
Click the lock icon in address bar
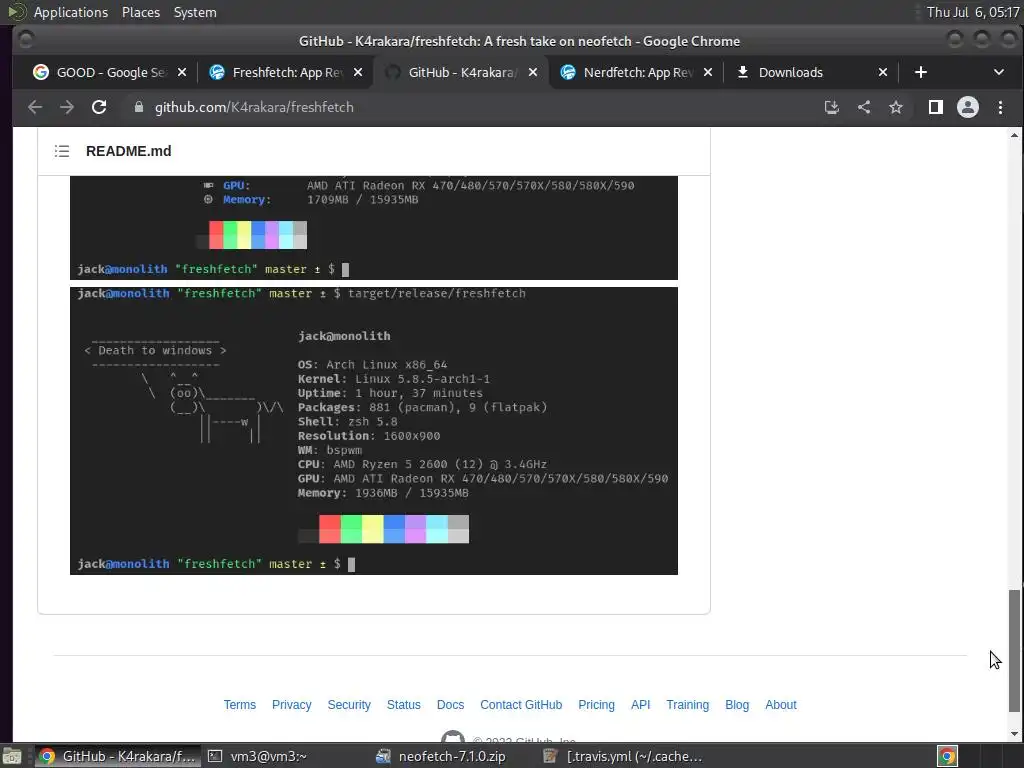point(138,107)
